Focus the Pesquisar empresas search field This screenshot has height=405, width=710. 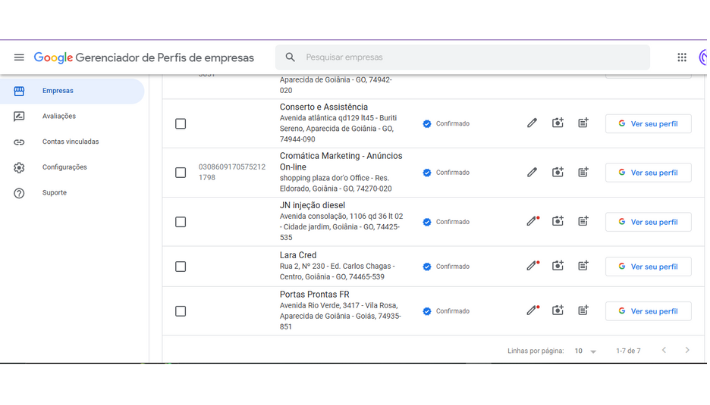[462, 57]
